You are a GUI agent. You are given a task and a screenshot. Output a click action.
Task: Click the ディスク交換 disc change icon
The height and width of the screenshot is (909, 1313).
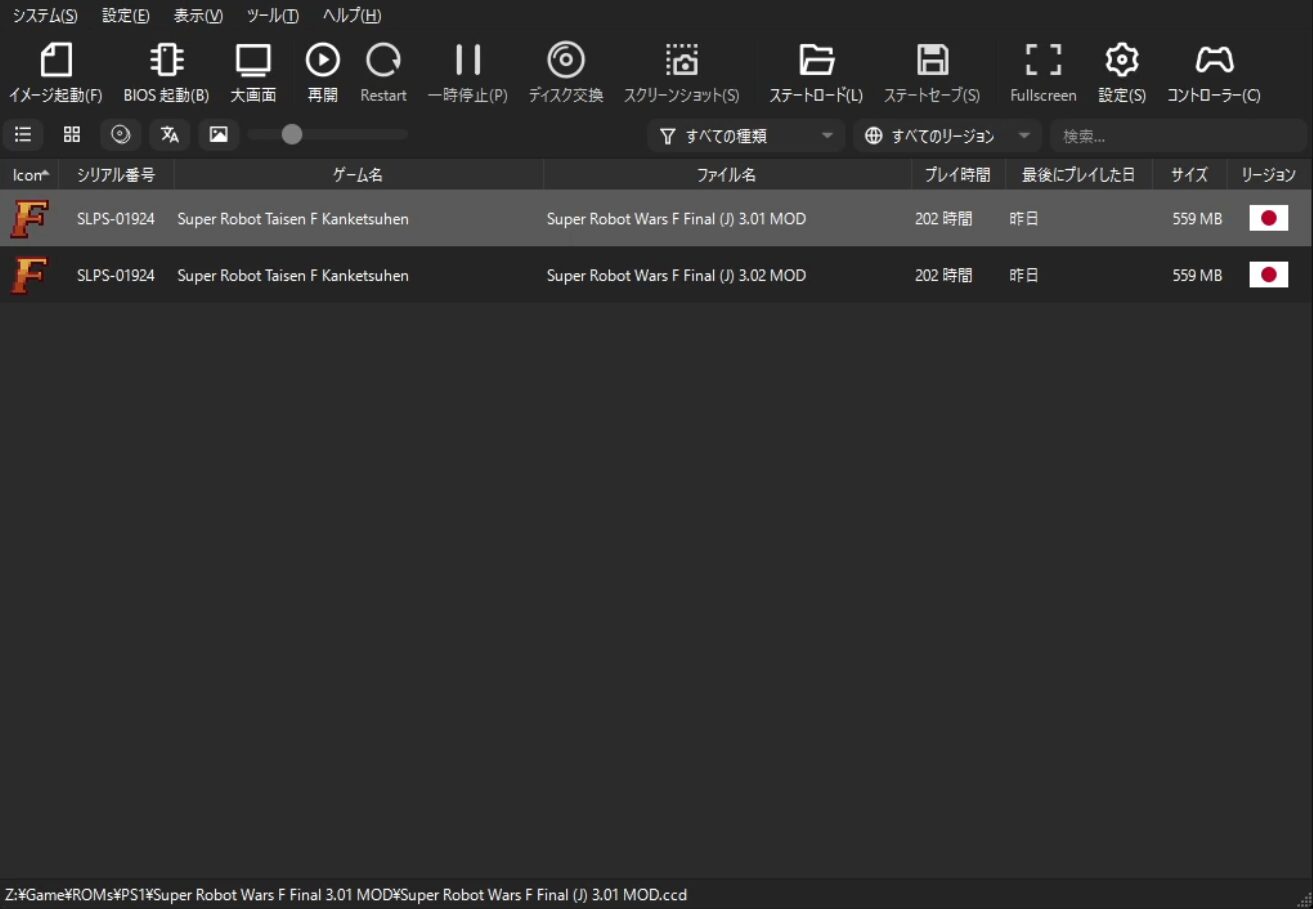[565, 61]
